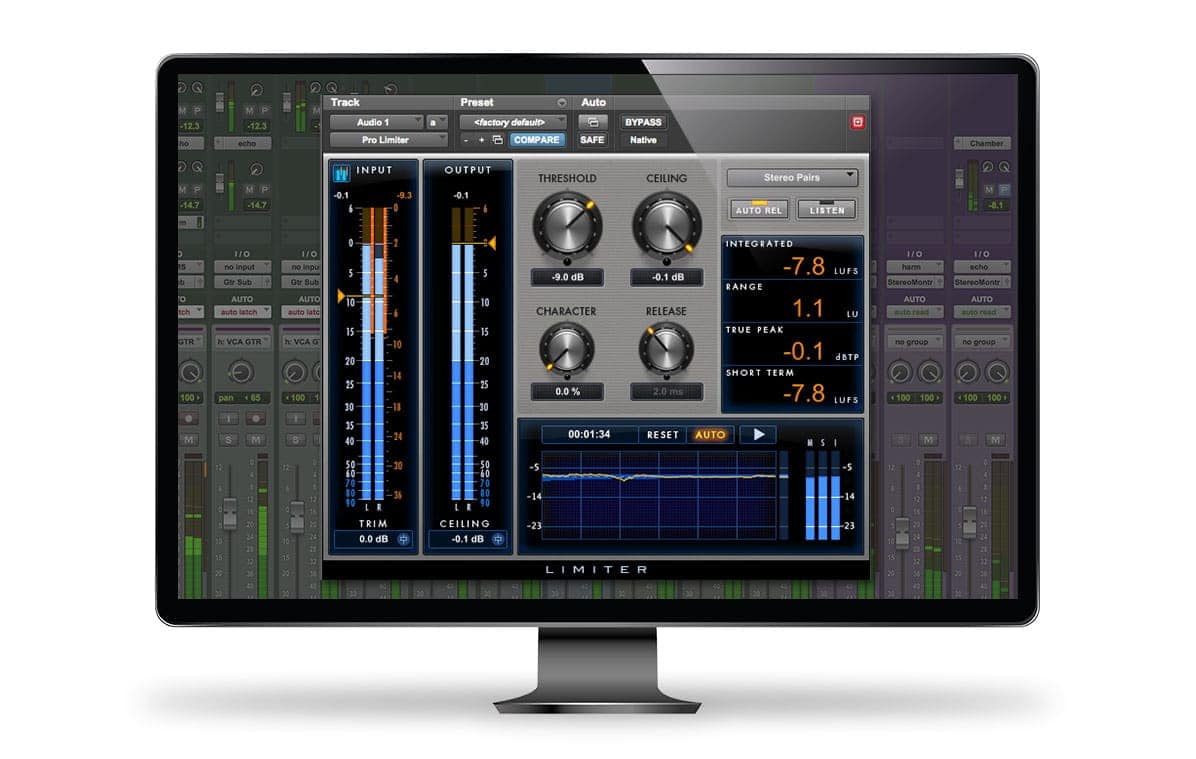The width and height of the screenshot is (1196, 759).
Task: Toggle the AUTO REL switch
Action: pyautogui.click(x=758, y=209)
